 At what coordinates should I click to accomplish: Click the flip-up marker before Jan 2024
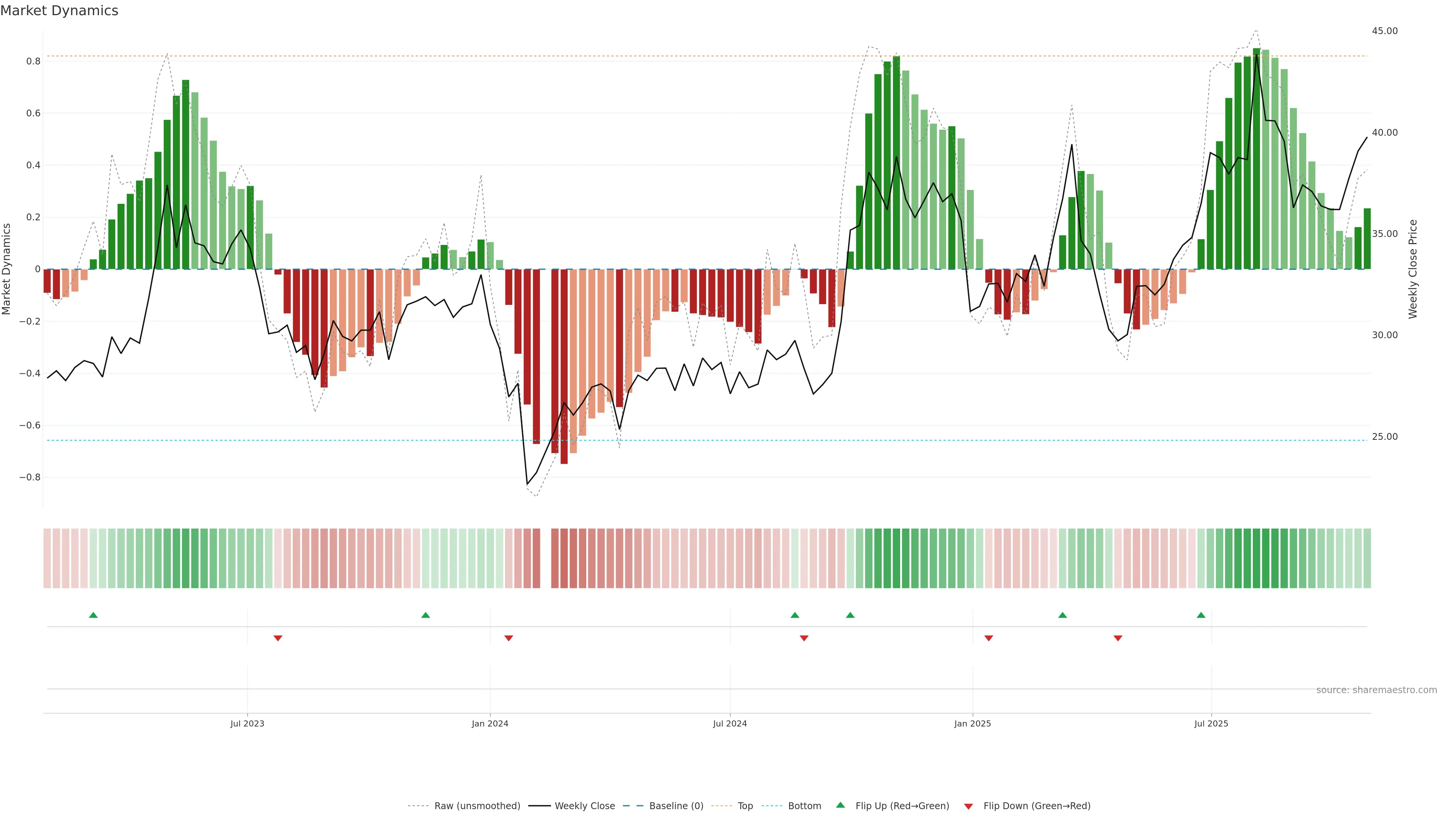point(425,615)
